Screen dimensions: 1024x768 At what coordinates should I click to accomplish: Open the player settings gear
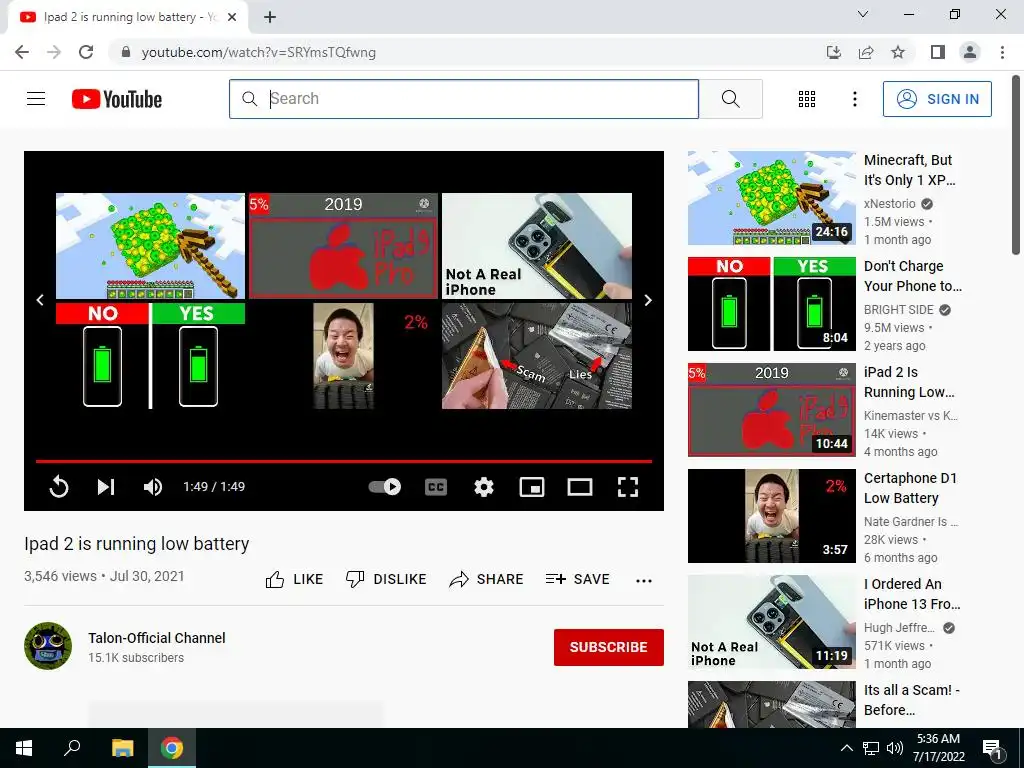pyautogui.click(x=484, y=487)
